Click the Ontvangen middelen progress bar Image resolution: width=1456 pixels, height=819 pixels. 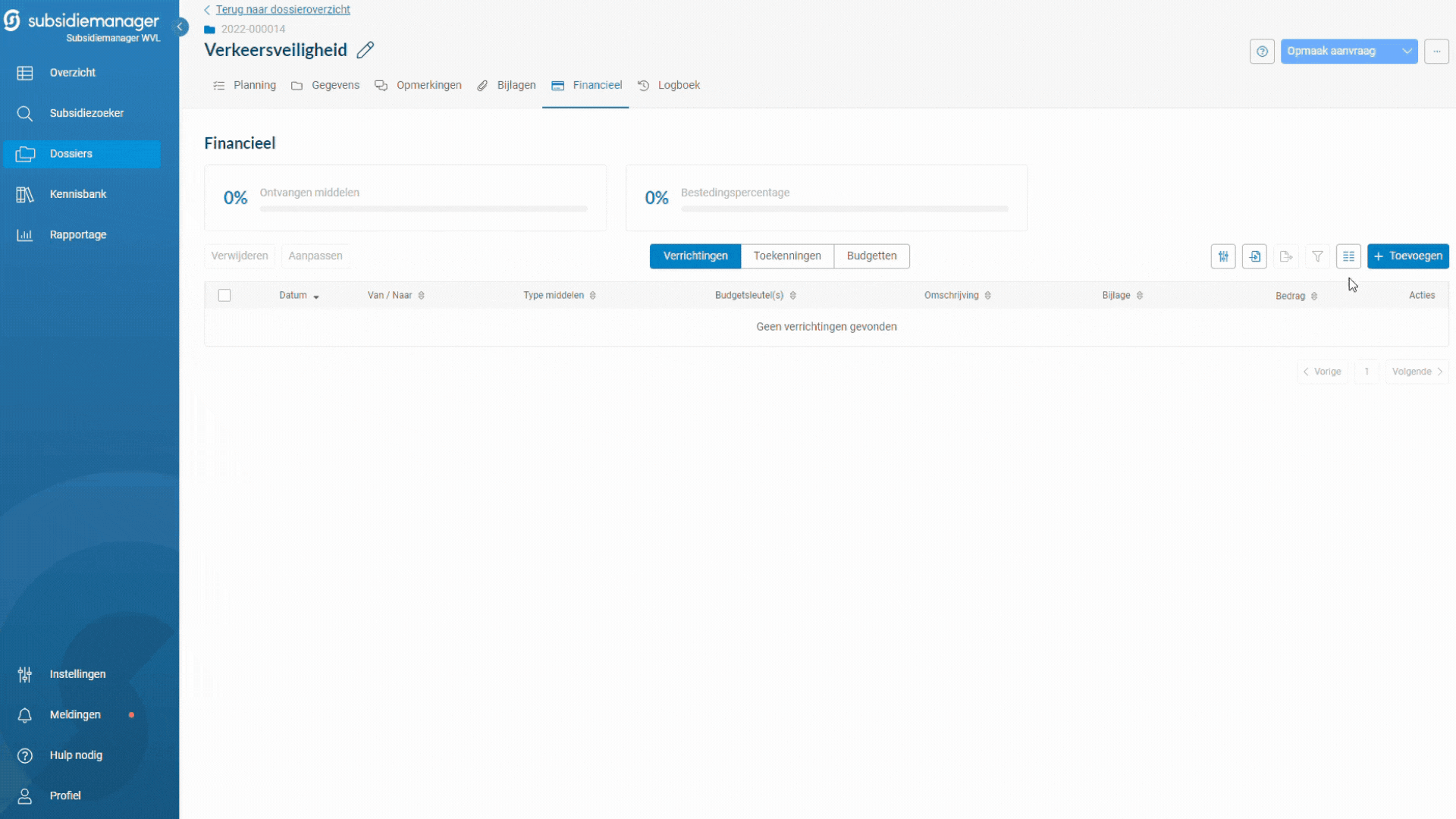[423, 209]
